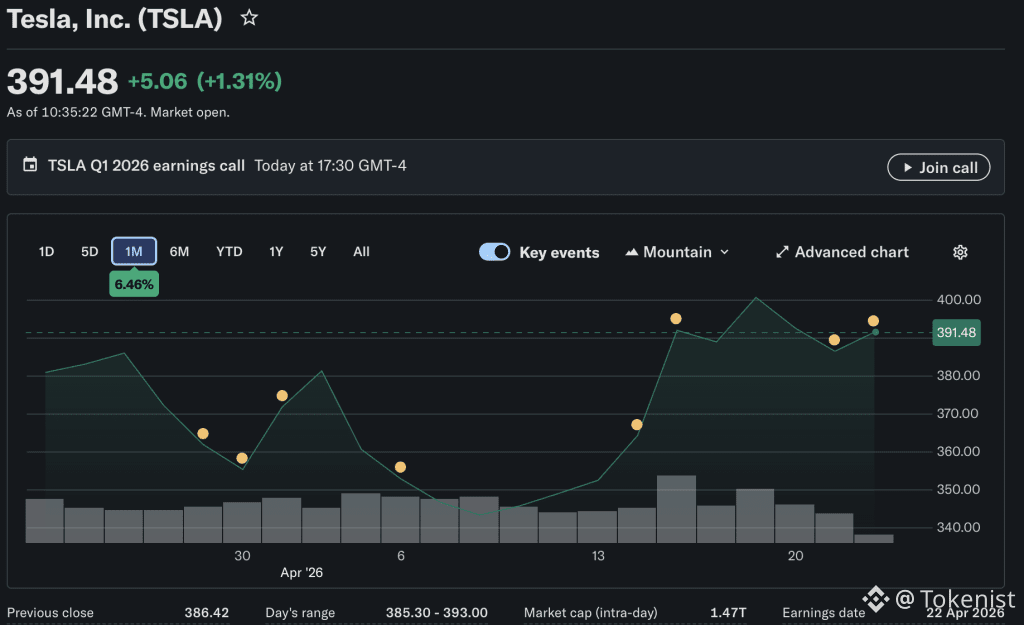Screen dimensions: 1024x625
Task: Show the YTD price range
Action: coord(229,252)
